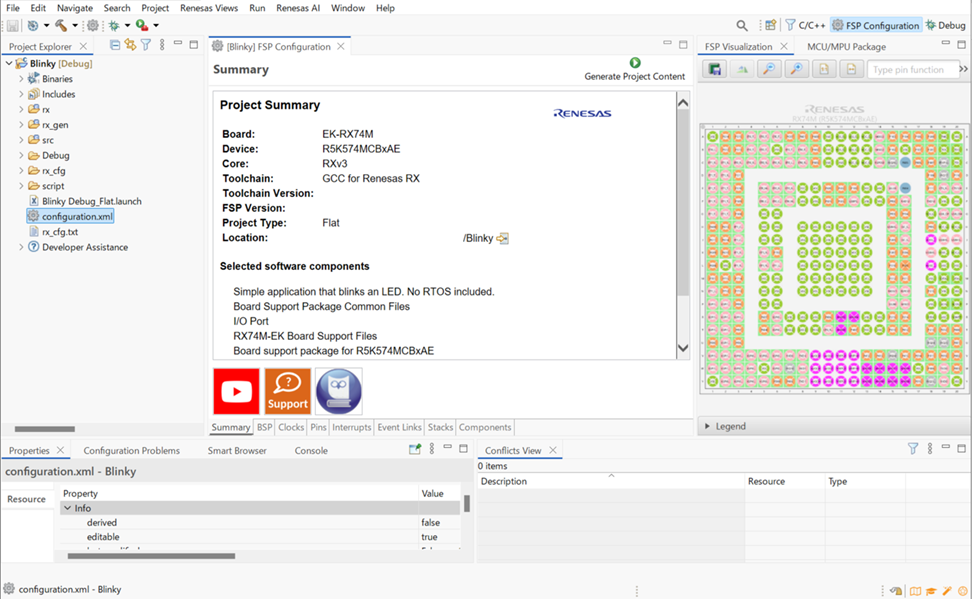
Task: Click the Conflicts View filter funnel icon
Action: point(913,449)
